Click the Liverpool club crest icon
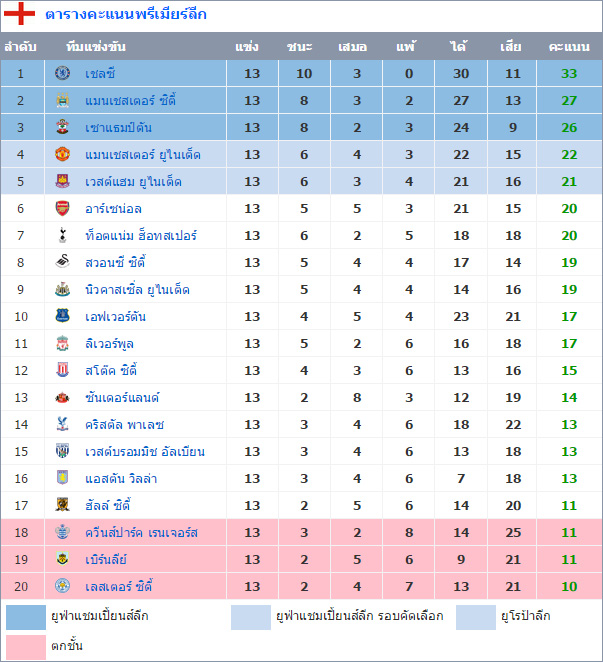This screenshot has width=603, height=662. (x=63, y=343)
